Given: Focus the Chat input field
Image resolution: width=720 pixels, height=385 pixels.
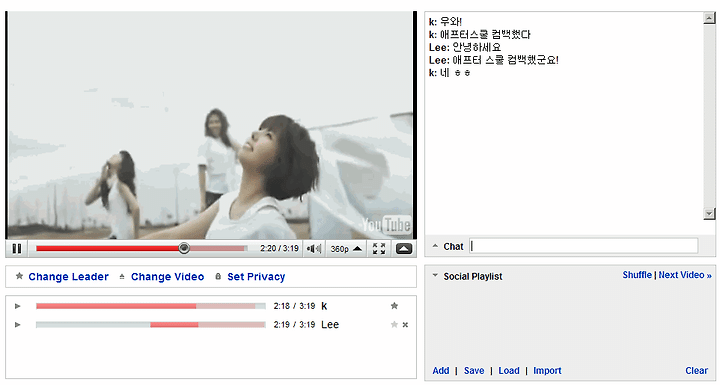Looking at the screenshot, I should click(584, 246).
